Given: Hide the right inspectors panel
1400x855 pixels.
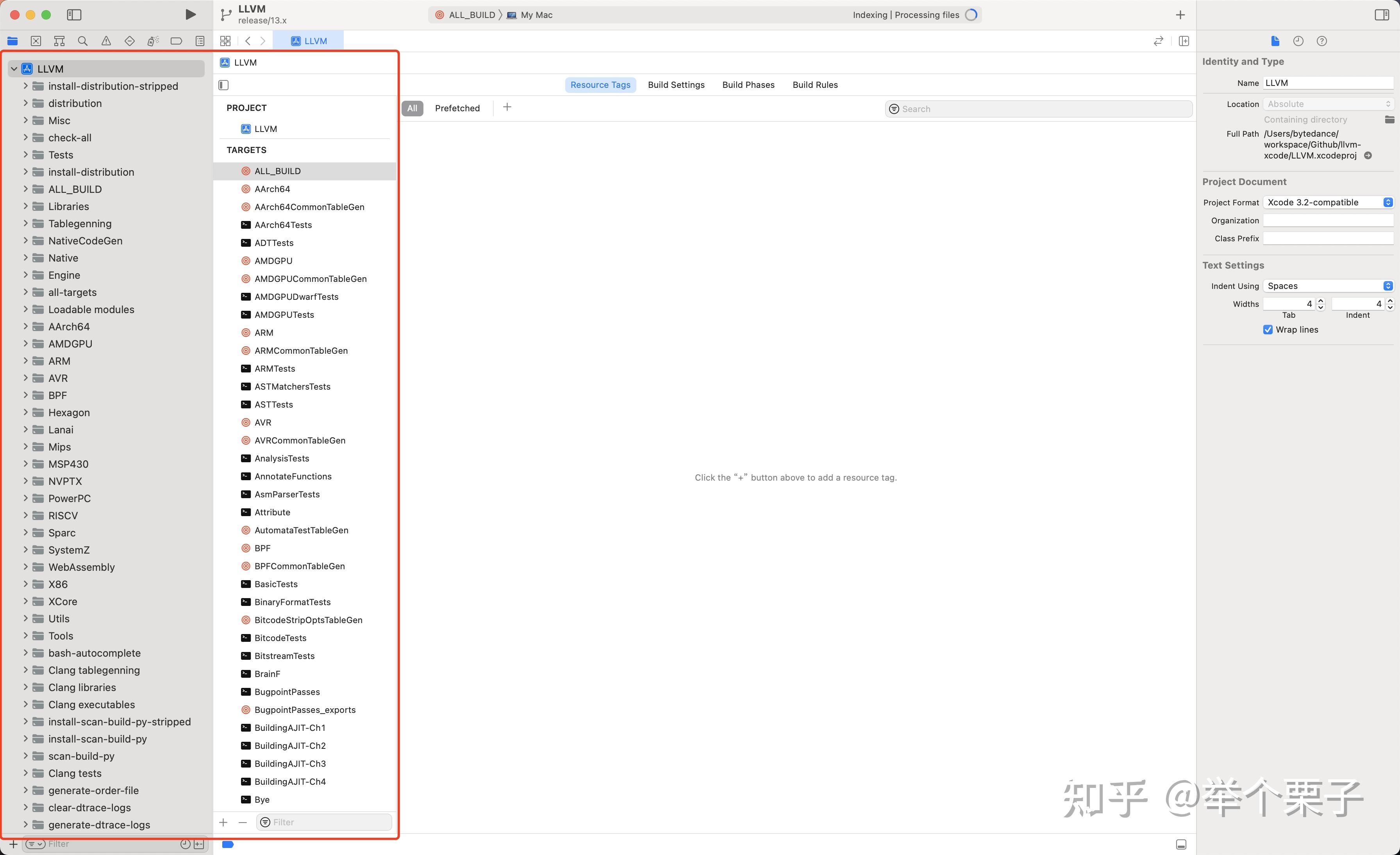Looking at the screenshot, I should tap(1382, 15).
